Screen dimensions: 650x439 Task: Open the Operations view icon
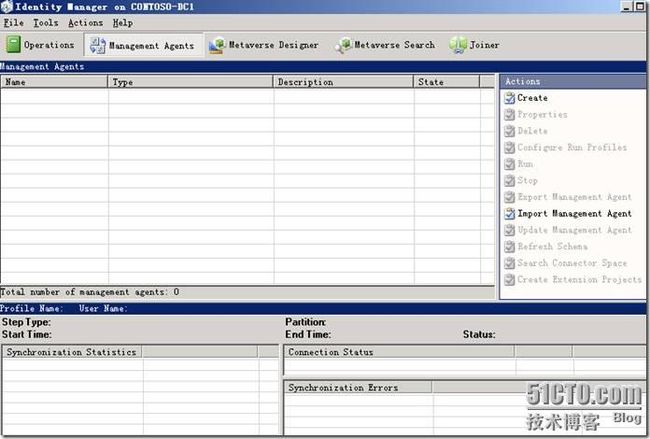click(x=13, y=44)
